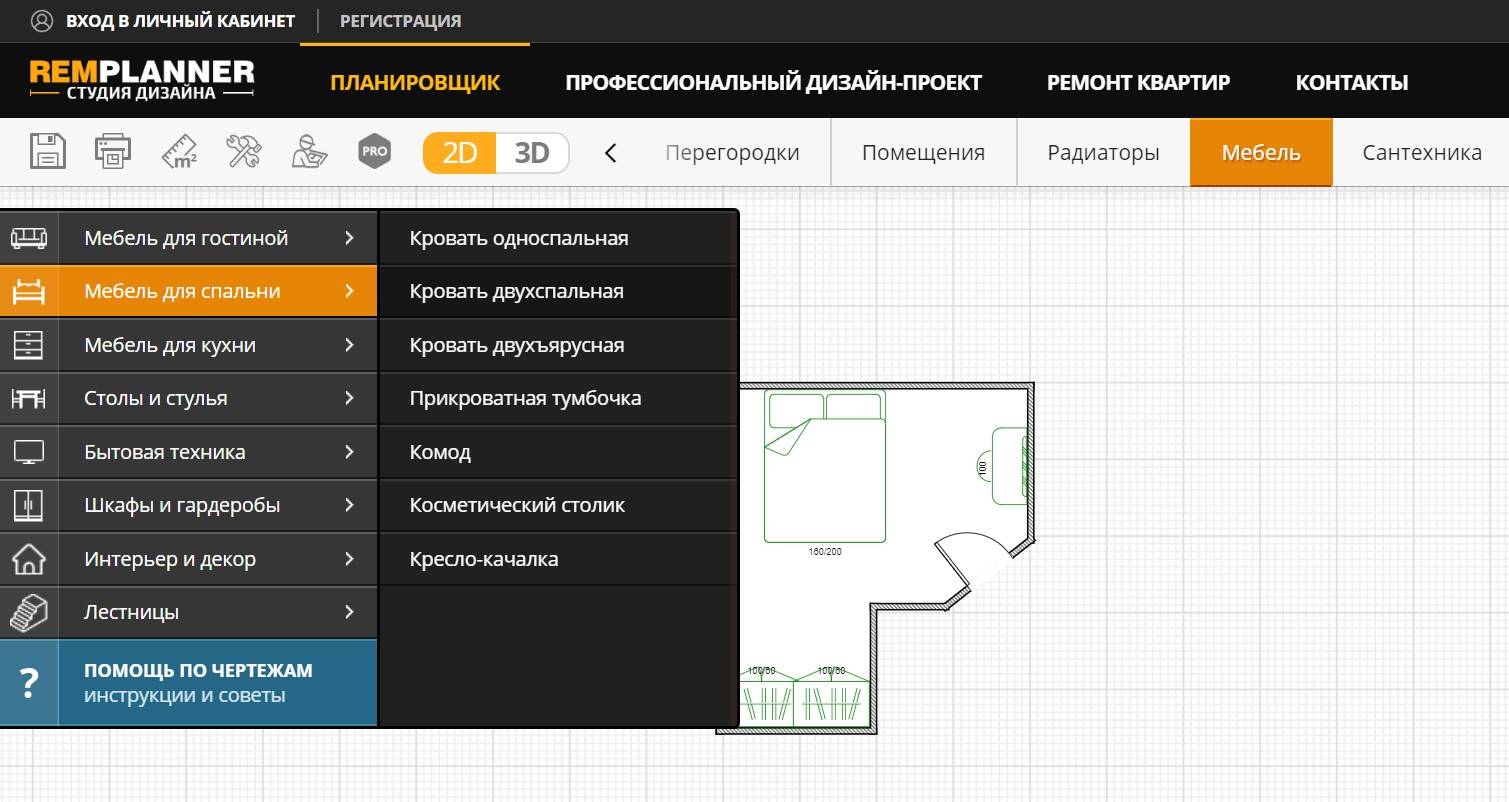
Task: Choose Кресло-качалка item
Action: (558, 559)
